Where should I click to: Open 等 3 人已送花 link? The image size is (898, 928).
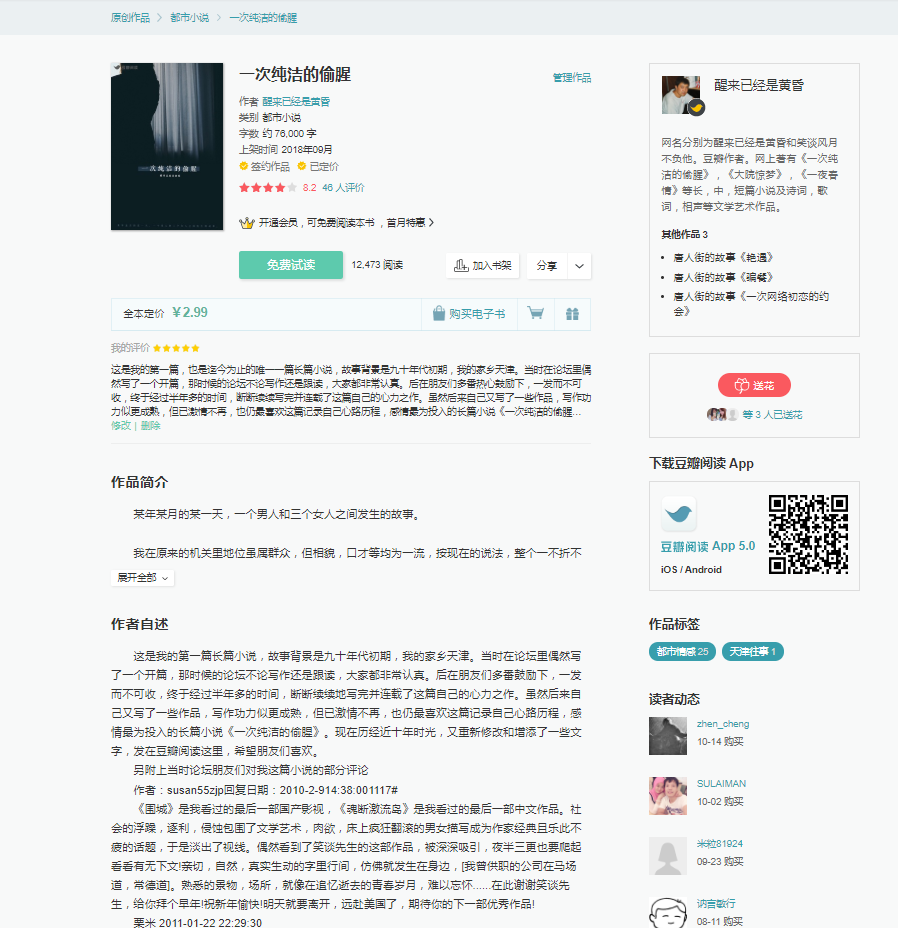coord(773,415)
